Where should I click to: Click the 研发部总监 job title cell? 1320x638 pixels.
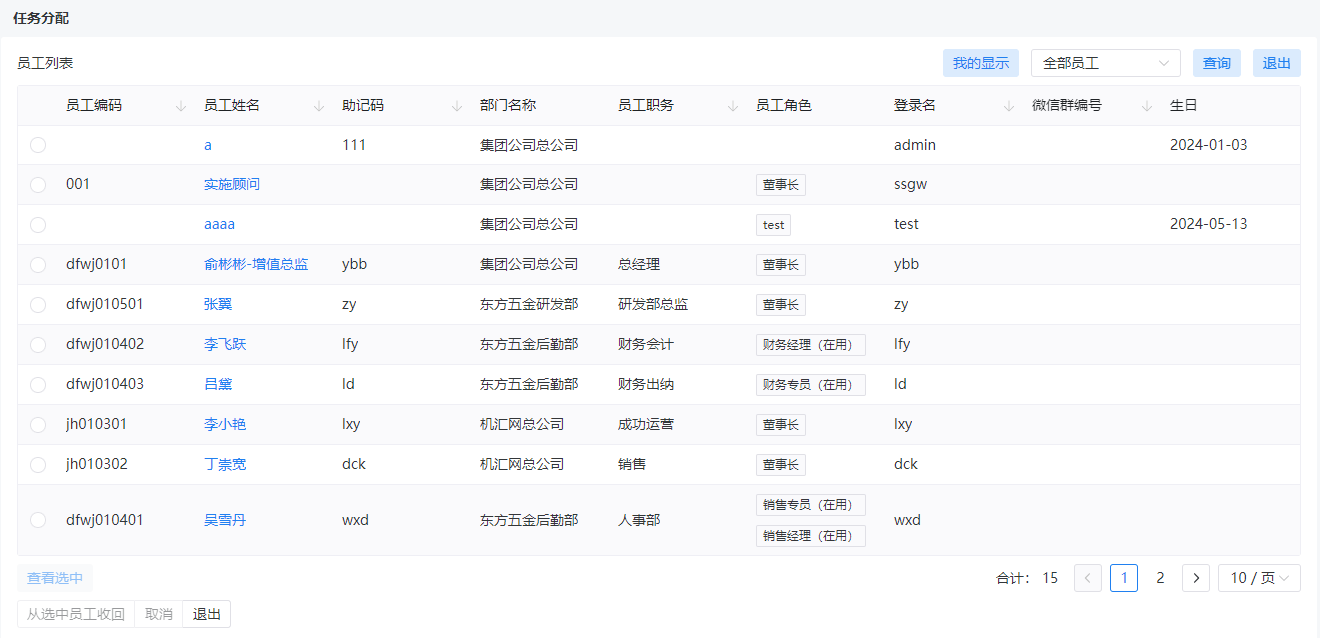point(653,304)
